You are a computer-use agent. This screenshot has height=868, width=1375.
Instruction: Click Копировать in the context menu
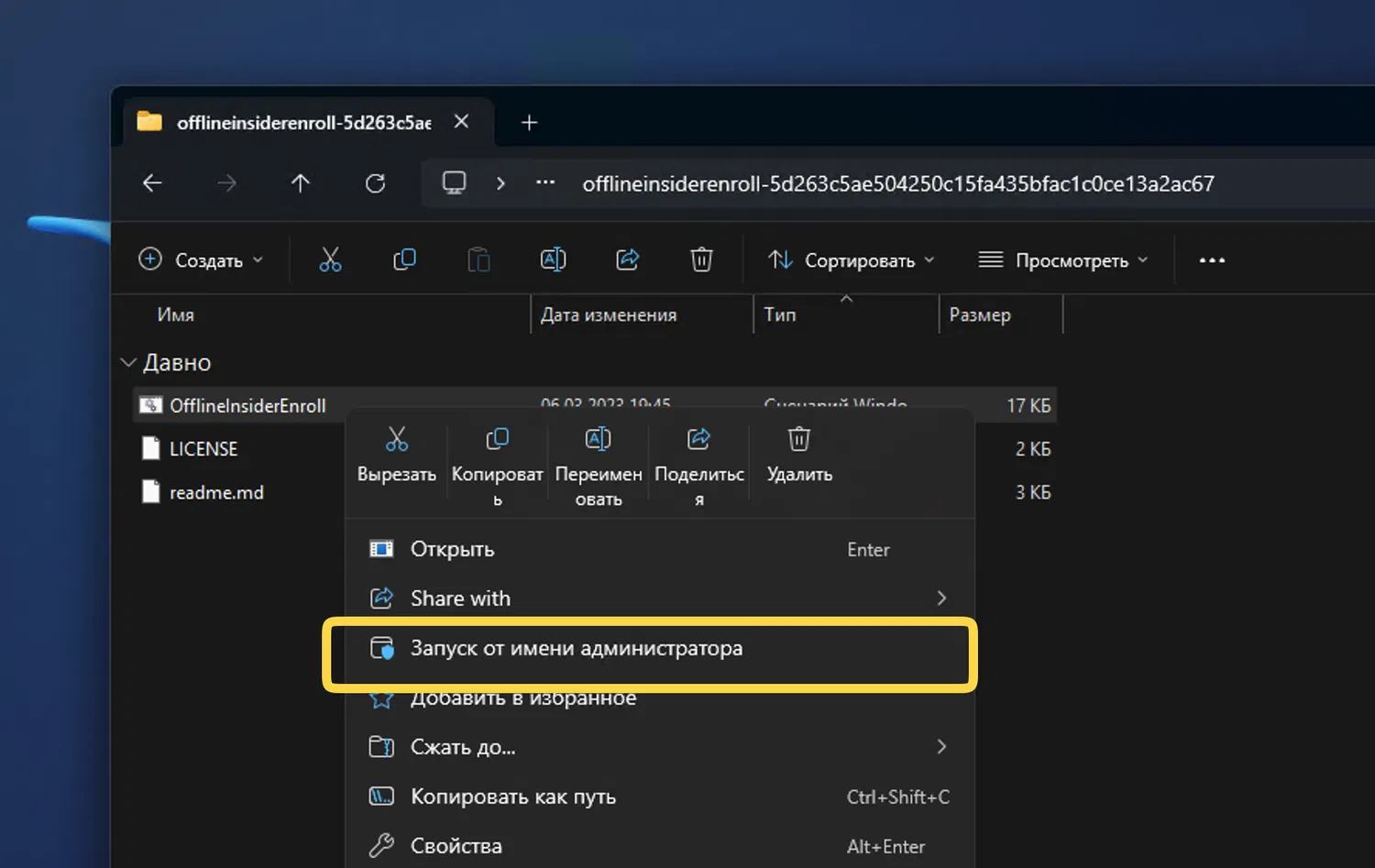click(x=498, y=466)
